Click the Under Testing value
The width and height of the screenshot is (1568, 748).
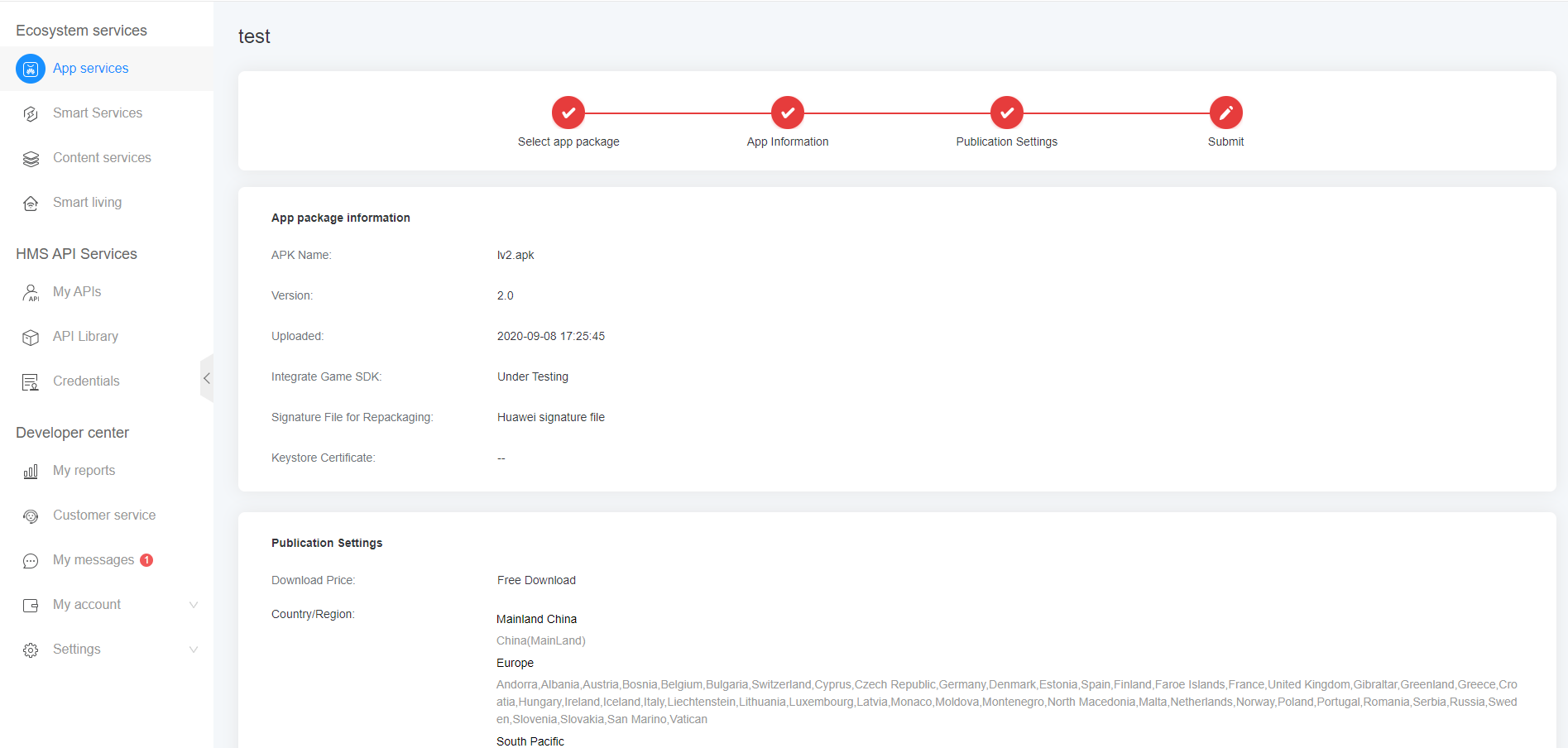click(x=533, y=376)
